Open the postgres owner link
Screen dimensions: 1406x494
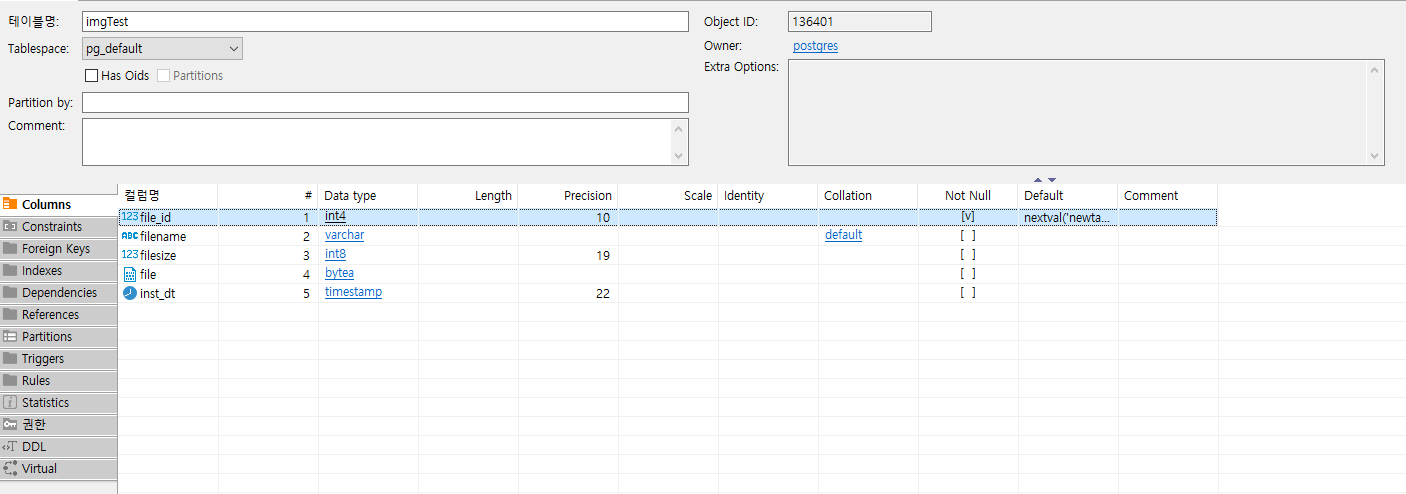[815, 46]
